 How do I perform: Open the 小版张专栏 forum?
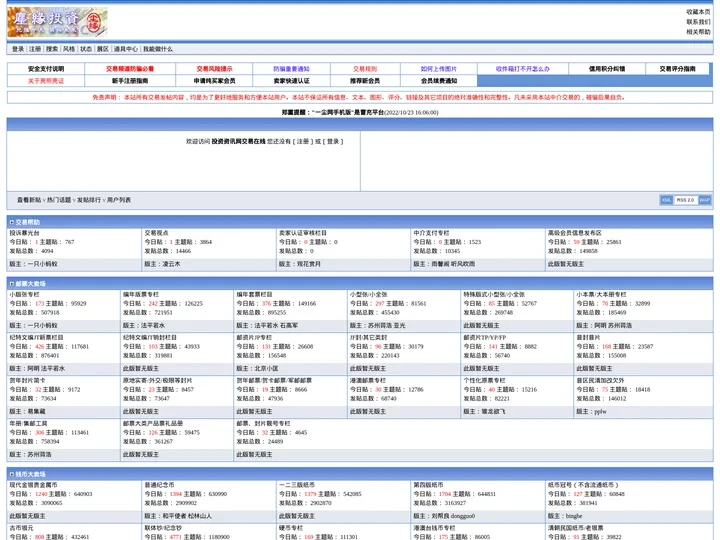click(24, 294)
